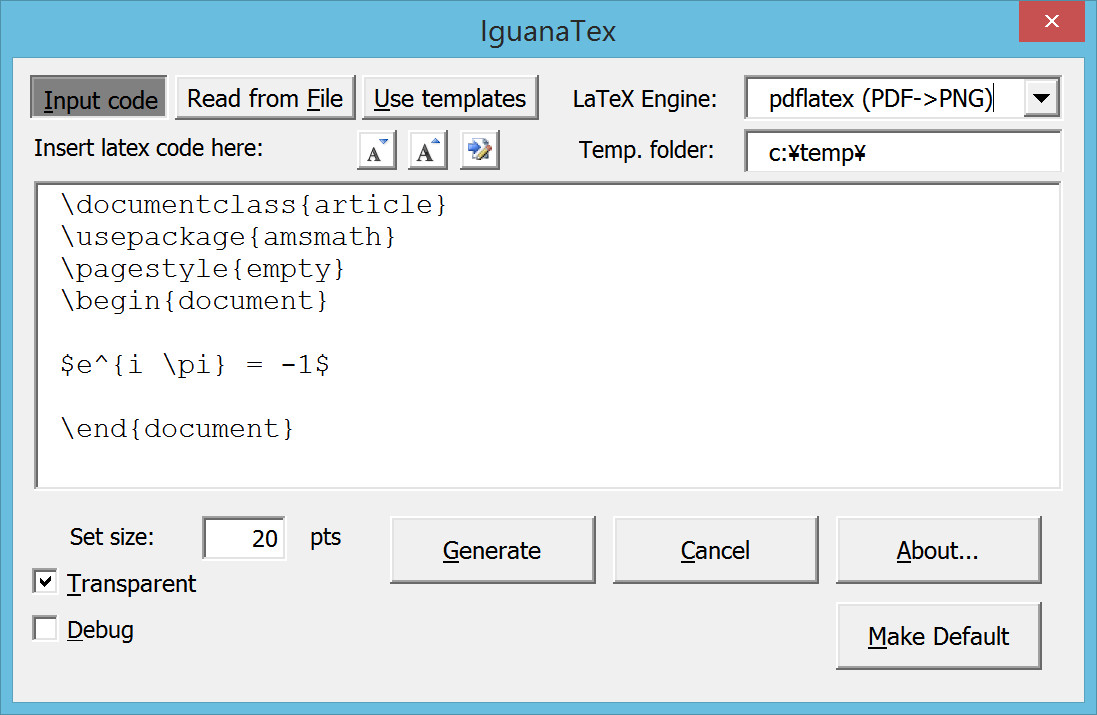Open the Use templates tab

(x=450, y=98)
